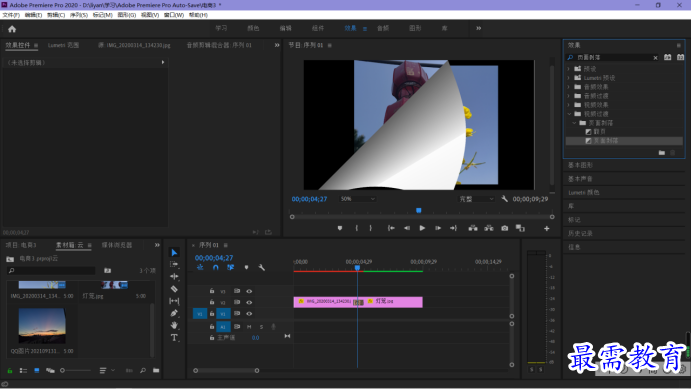Select the Razor tool
The height and width of the screenshot is (389, 692).
[174, 289]
